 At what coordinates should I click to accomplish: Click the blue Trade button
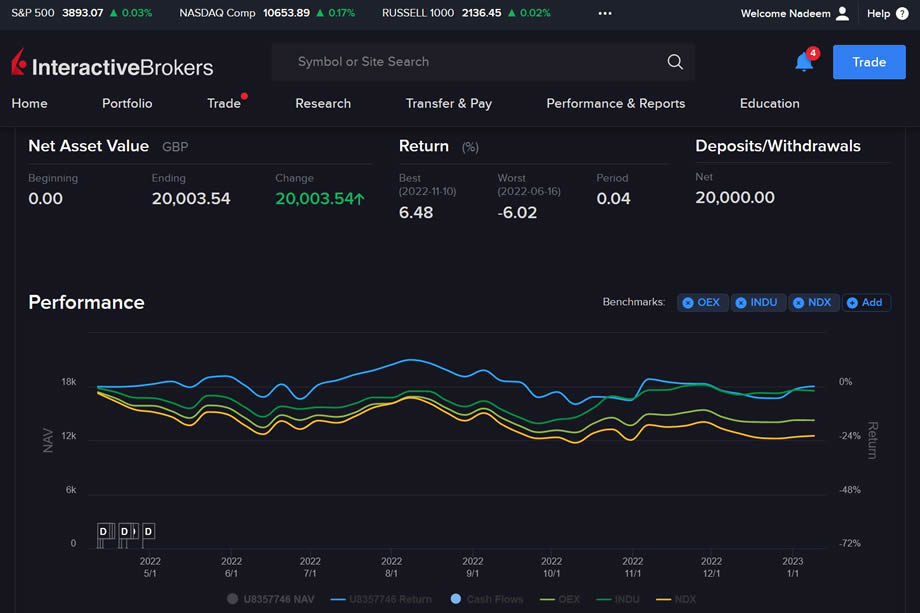[868, 62]
